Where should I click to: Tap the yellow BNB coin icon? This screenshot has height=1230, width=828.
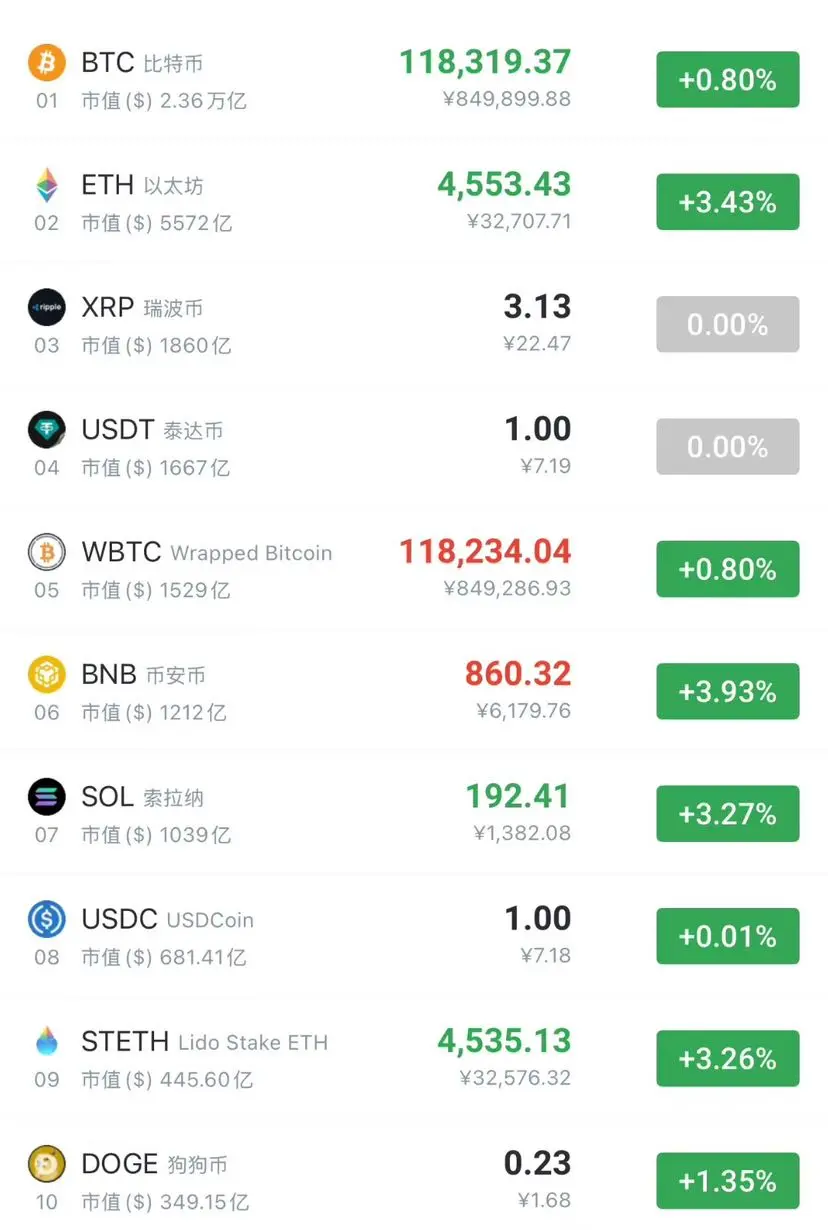click(x=47, y=675)
